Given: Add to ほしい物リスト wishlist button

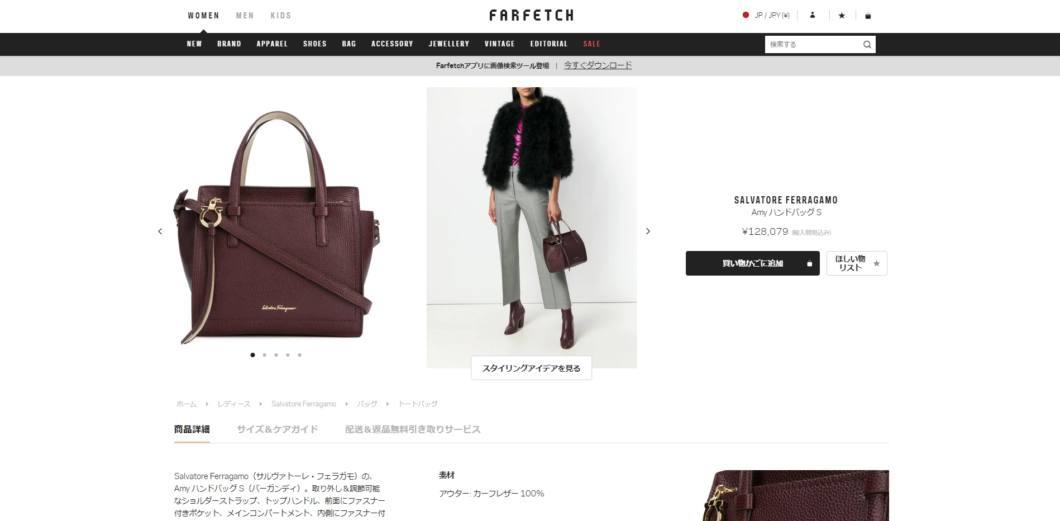Looking at the screenshot, I should [x=857, y=264].
